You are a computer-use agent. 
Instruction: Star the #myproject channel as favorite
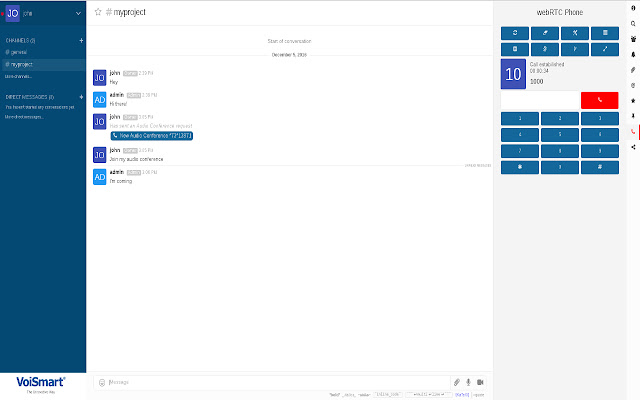click(x=98, y=12)
